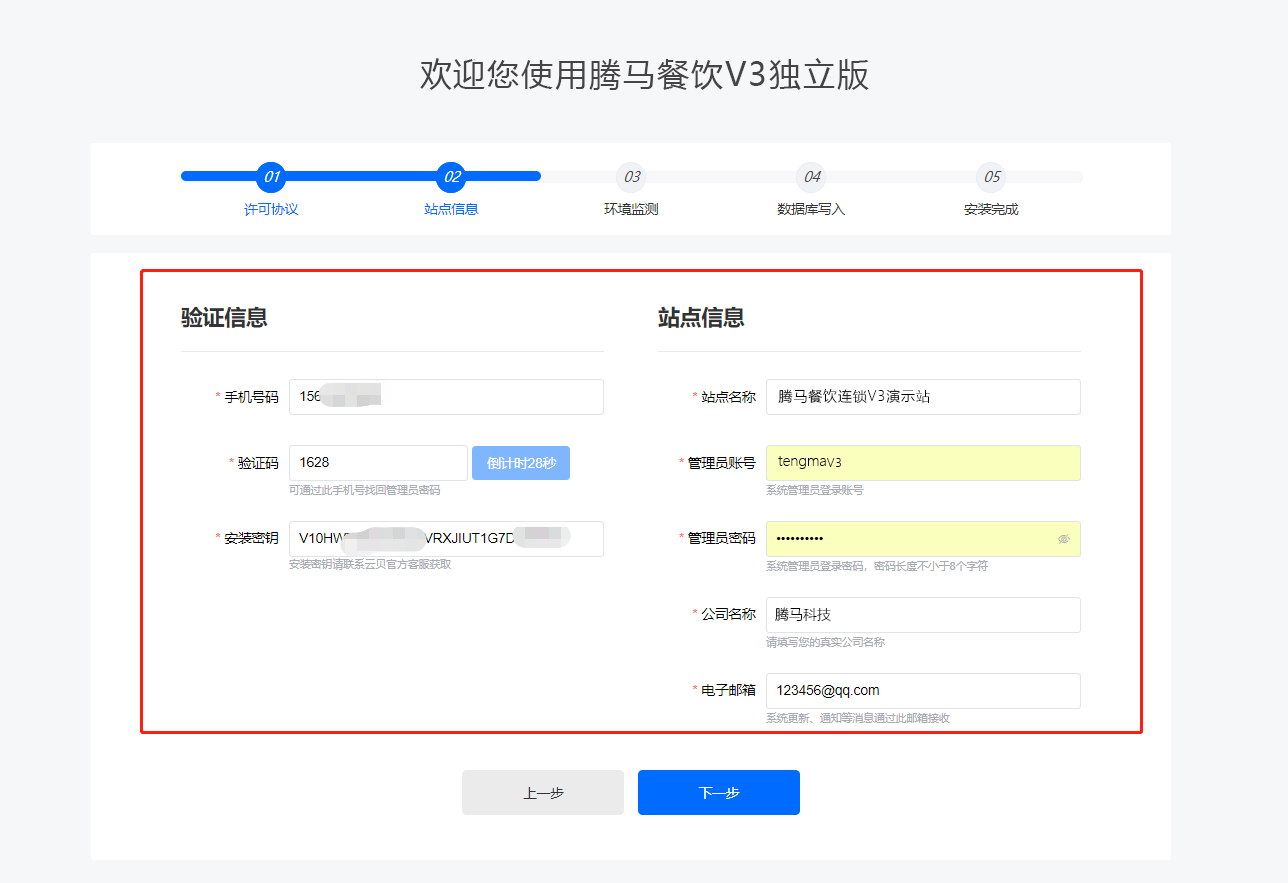Select the 站点信息 step label
This screenshot has height=883, width=1288.
pos(451,210)
